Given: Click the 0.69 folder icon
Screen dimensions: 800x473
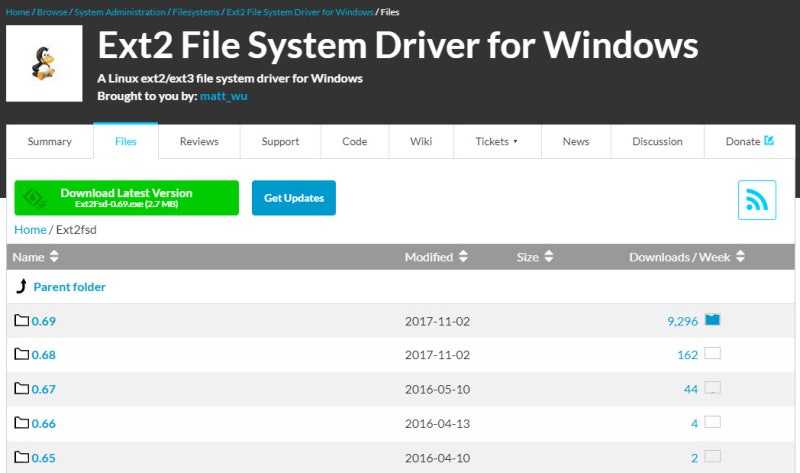Looking at the screenshot, I should (x=22, y=321).
